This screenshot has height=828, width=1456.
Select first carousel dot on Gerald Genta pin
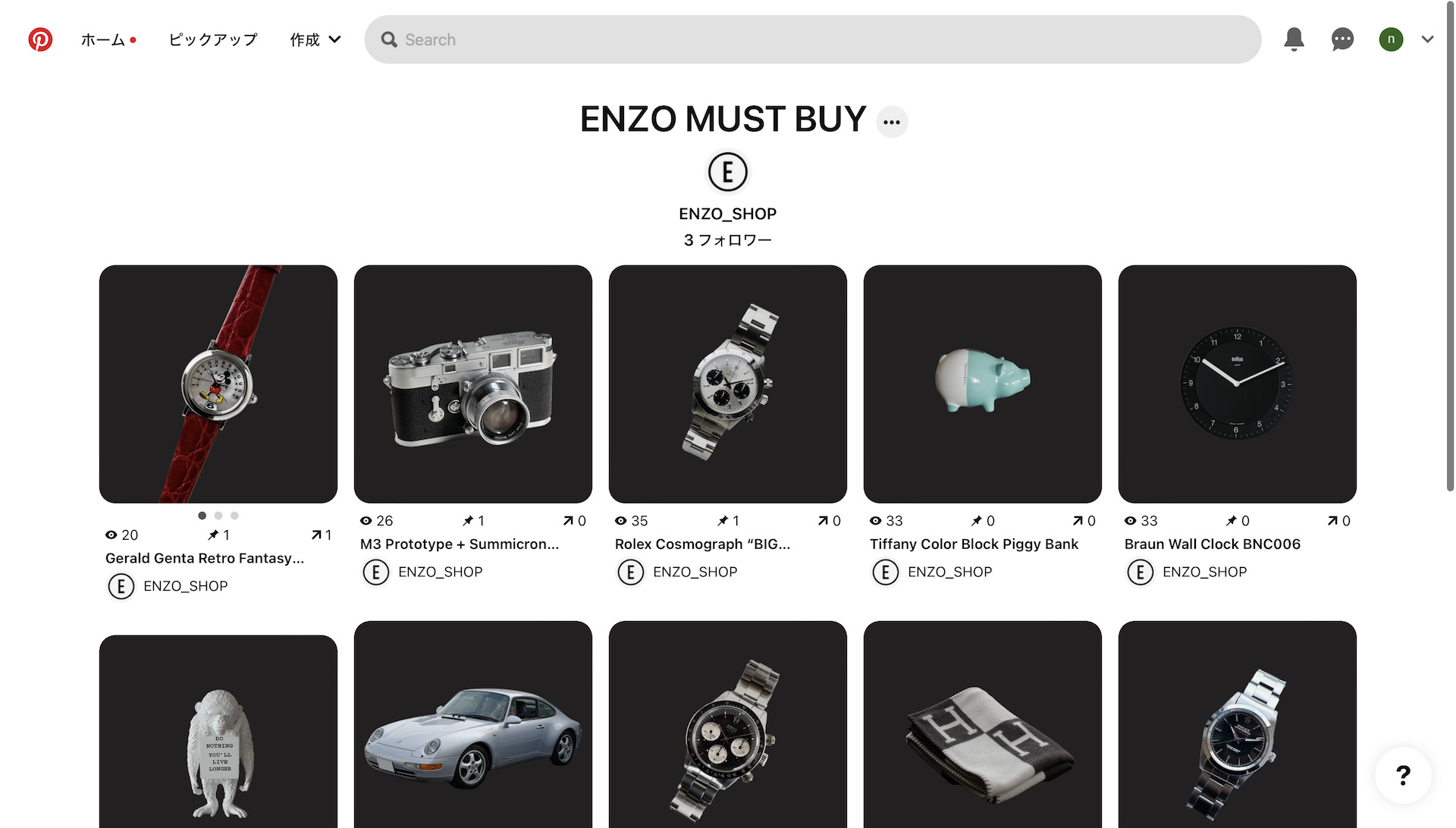[x=202, y=516]
